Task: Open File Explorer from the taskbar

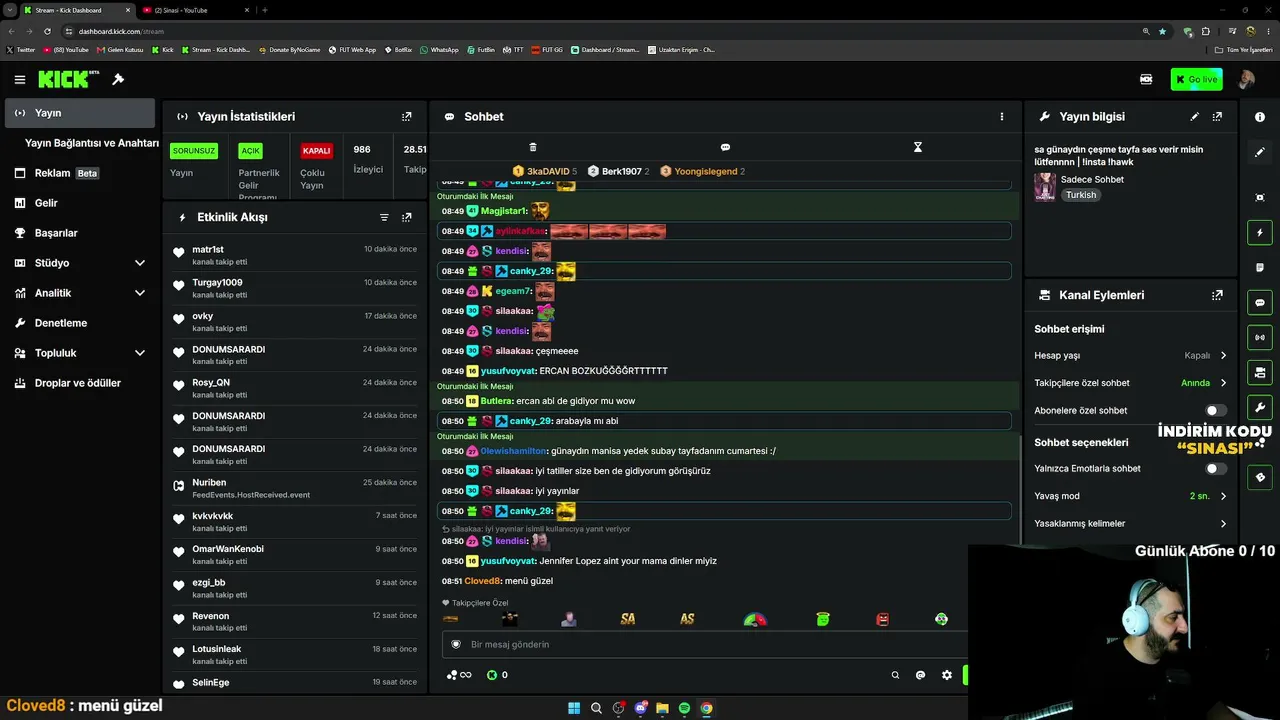Action: (x=662, y=708)
